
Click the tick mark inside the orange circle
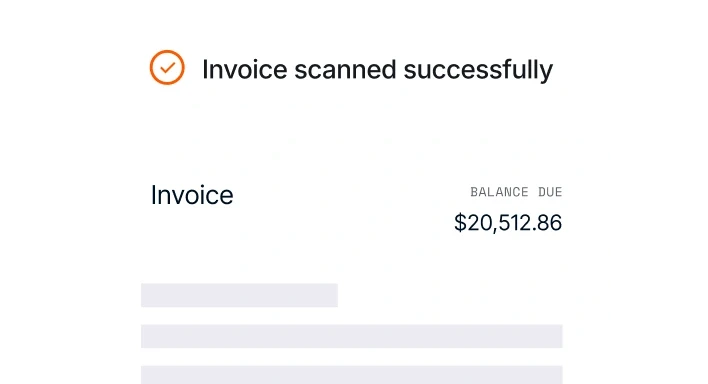tap(168, 68)
